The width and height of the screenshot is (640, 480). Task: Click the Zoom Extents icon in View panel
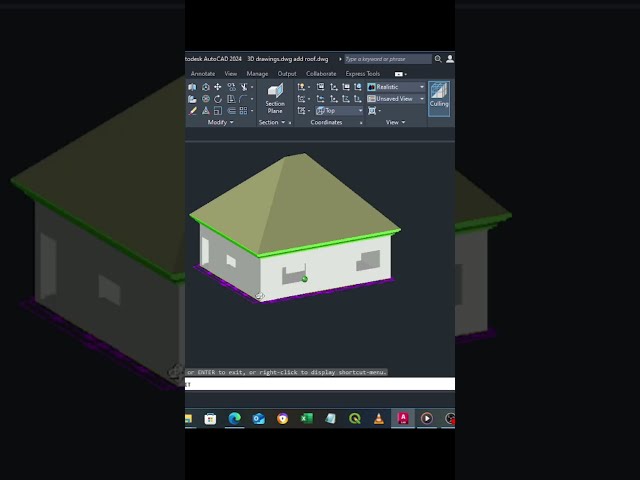click(x=372, y=111)
